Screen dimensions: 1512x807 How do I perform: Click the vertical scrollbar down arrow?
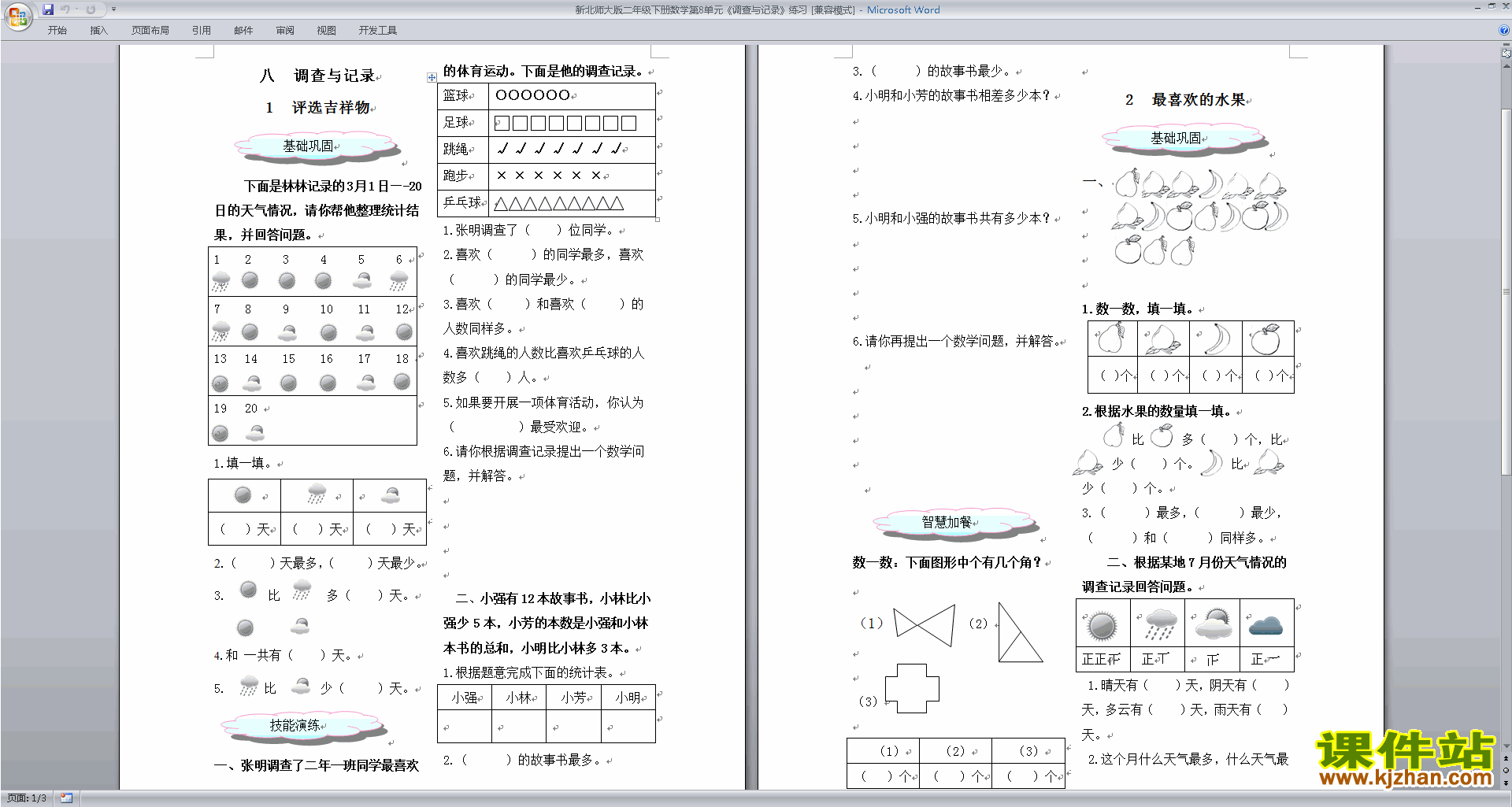coord(1506,746)
